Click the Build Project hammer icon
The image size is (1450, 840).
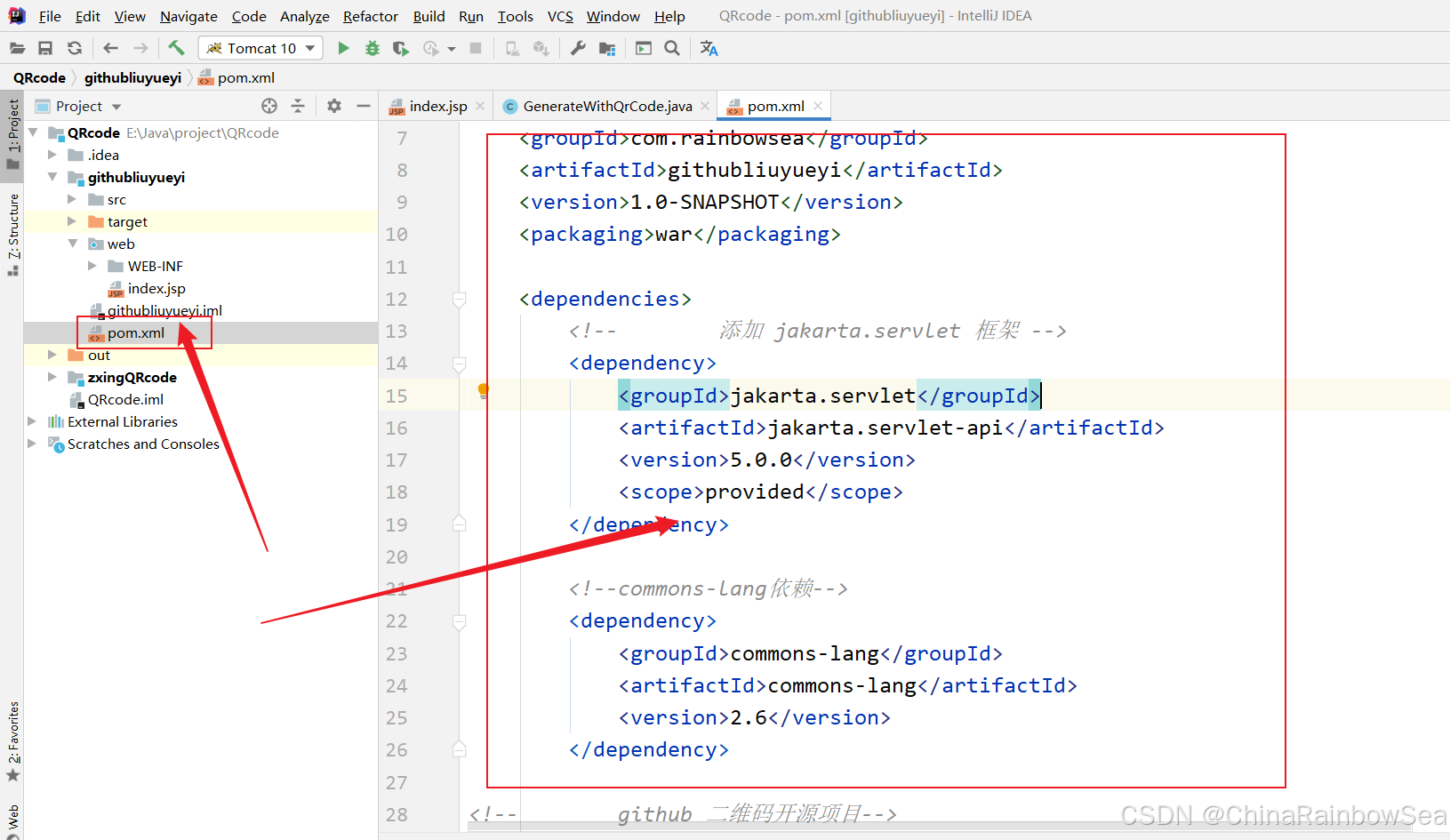(176, 48)
